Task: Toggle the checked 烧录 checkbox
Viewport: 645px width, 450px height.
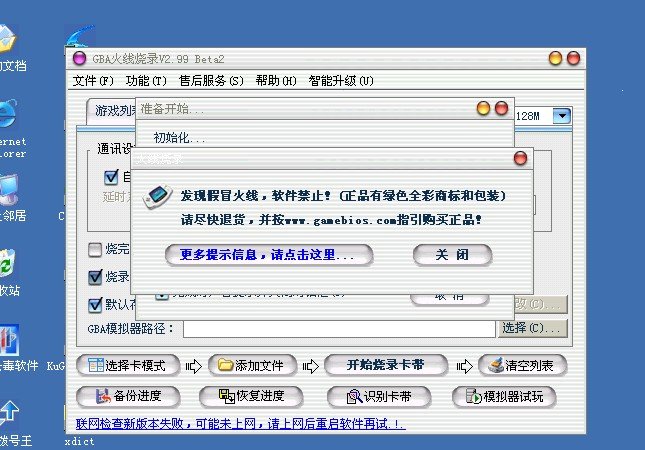Action: click(x=95, y=277)
